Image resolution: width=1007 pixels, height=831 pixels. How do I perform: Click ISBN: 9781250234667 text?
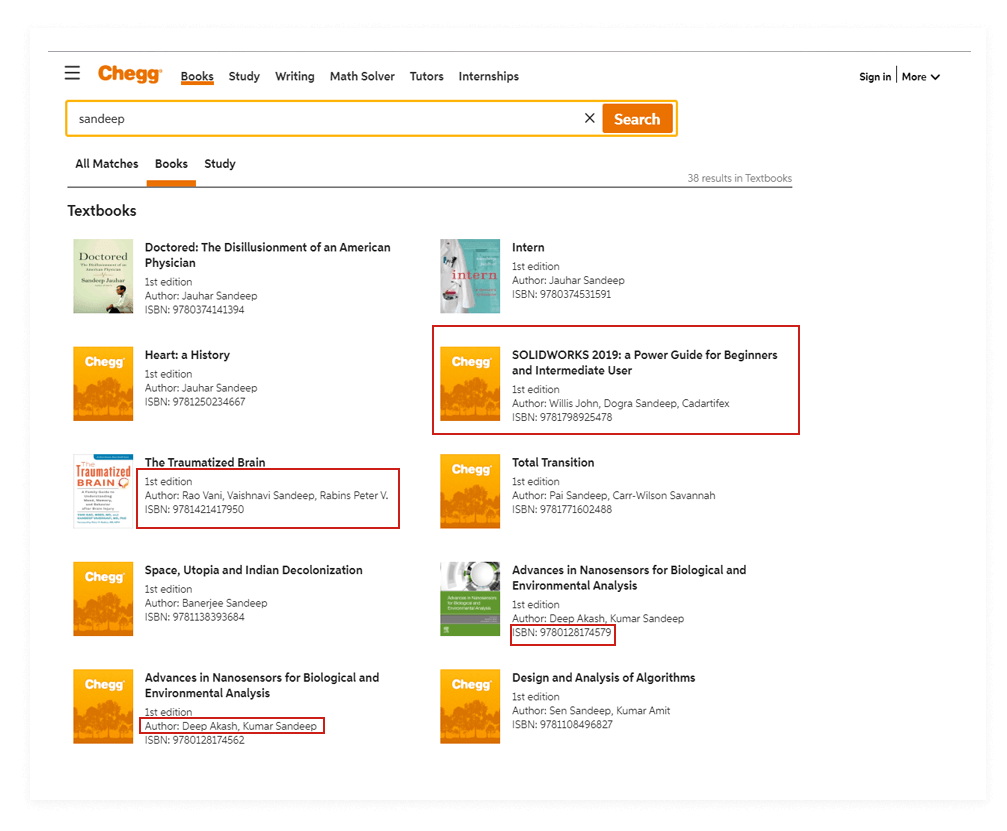pyautogui.click(x=195, y=402)
